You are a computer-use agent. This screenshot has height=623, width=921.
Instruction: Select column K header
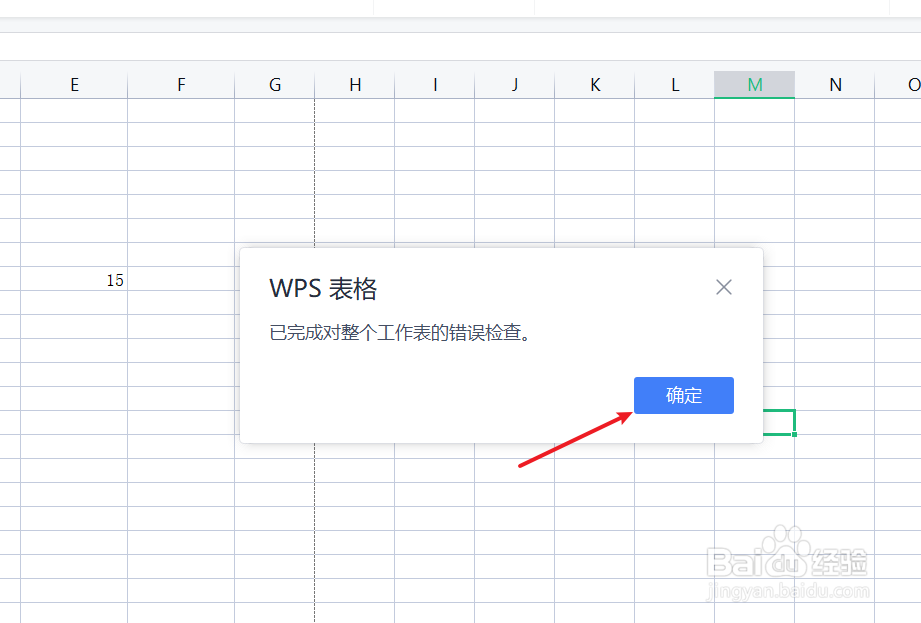594,85
